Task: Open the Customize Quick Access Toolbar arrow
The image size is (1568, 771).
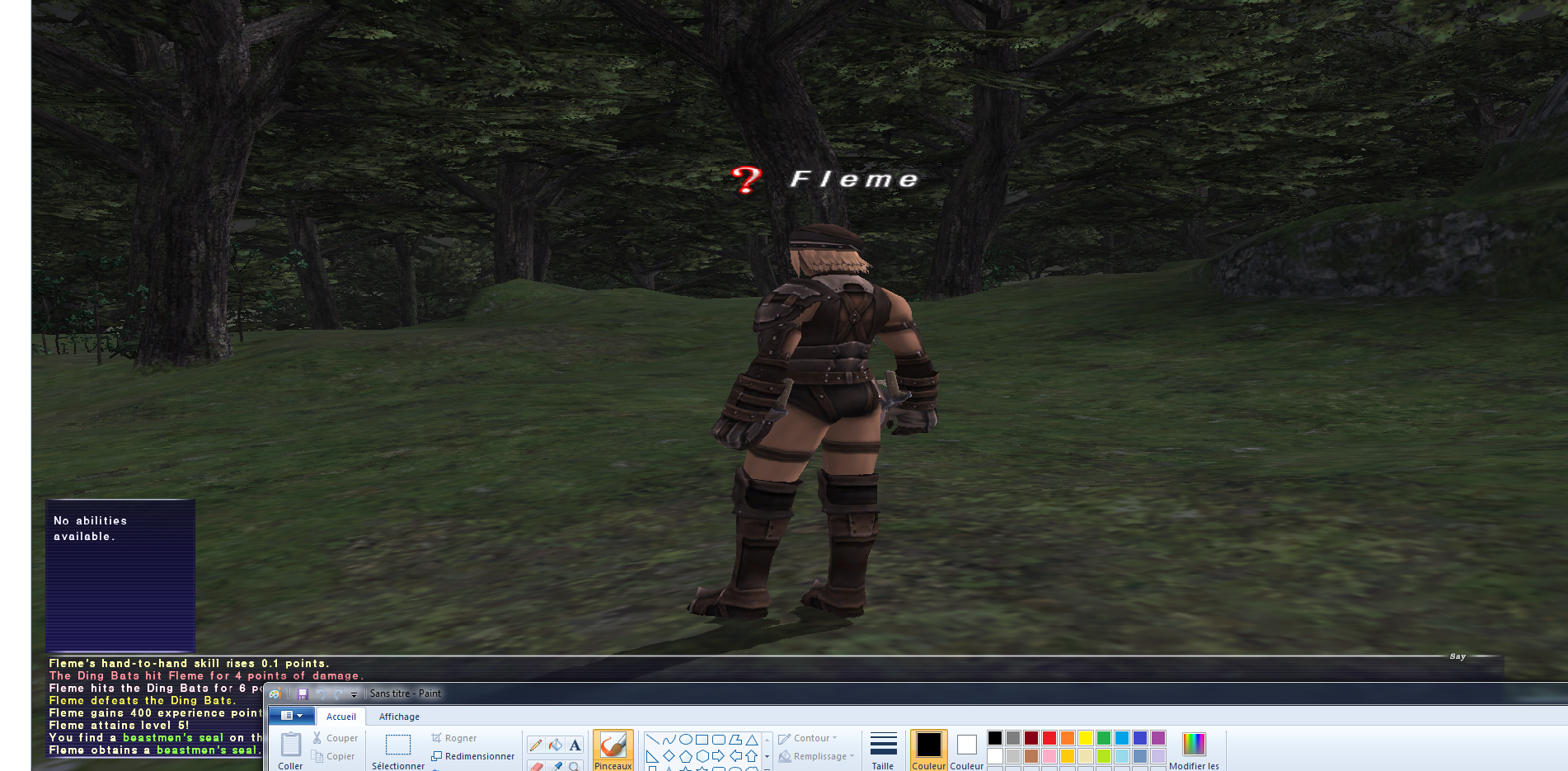Action: pyautogui.click(x=354, y=694)
